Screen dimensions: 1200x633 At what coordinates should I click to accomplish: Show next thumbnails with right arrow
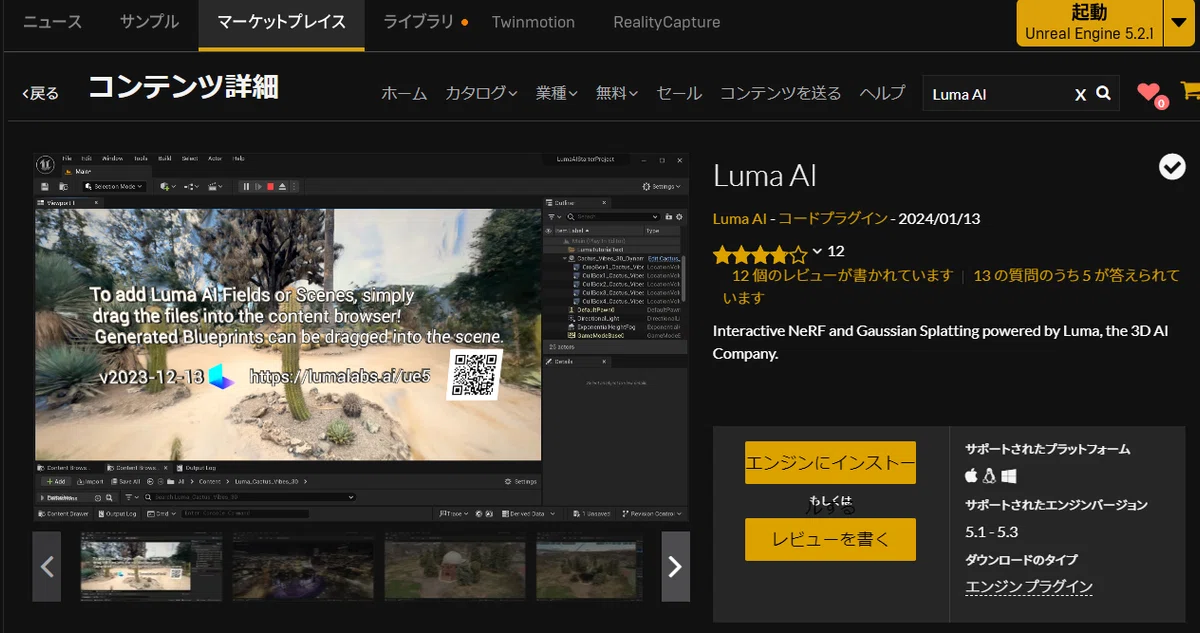coord(675,566)
